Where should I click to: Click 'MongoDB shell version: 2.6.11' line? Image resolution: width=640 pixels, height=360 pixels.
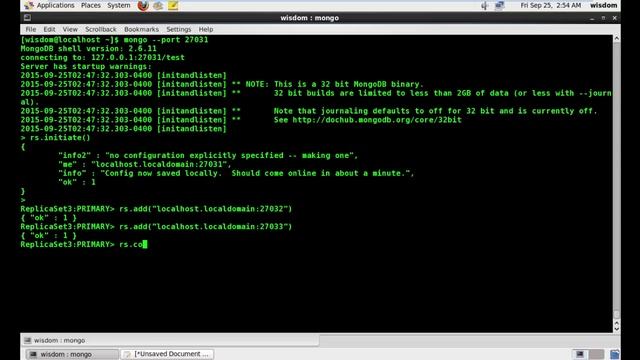pos(88,49)
